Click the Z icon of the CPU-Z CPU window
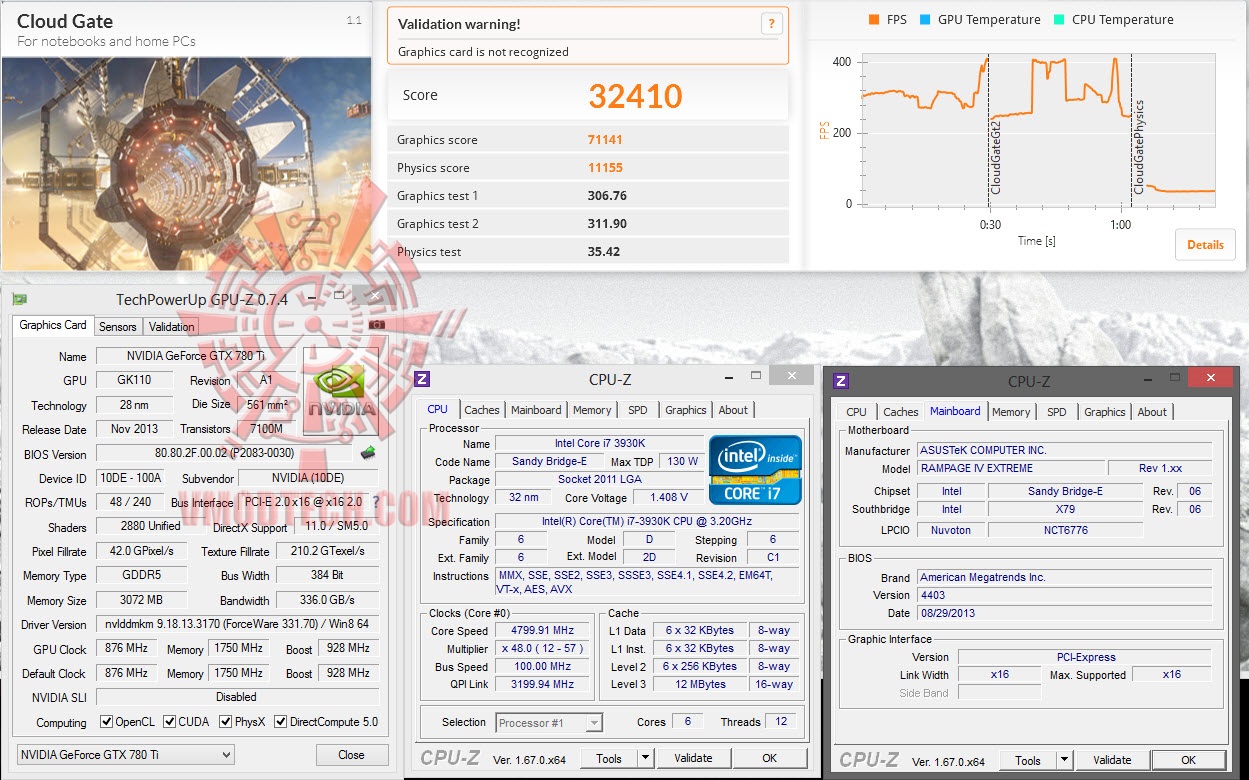 point(422,379)
